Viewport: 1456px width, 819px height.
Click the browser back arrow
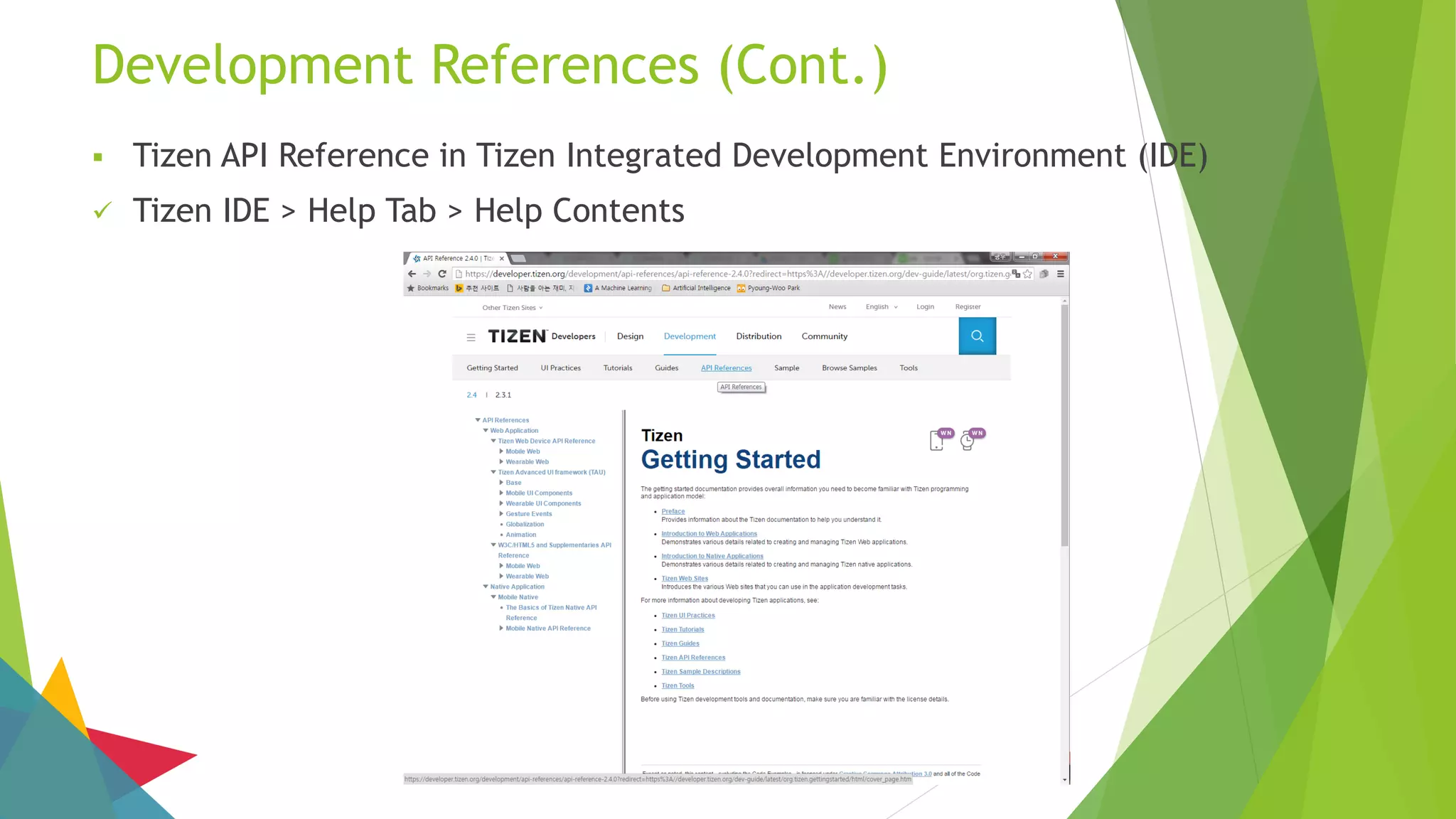412,274
